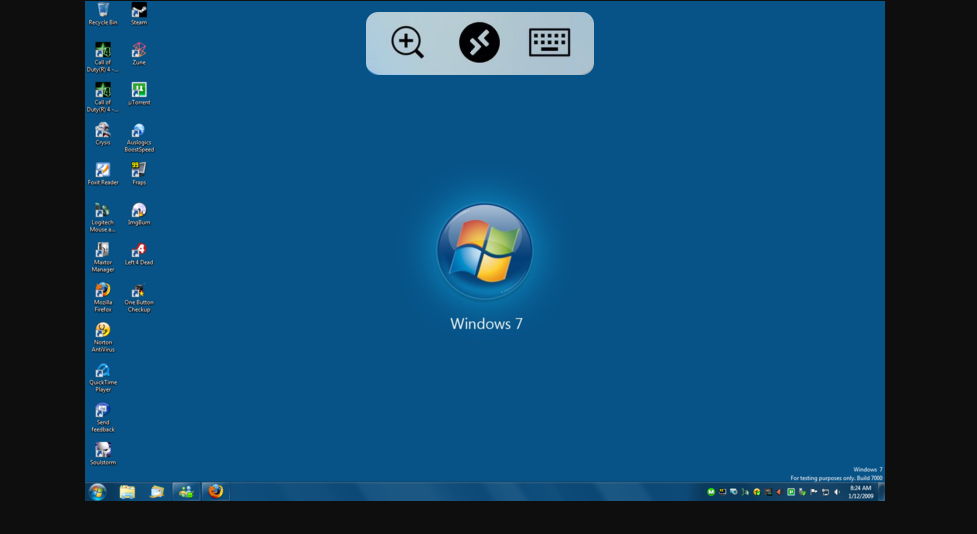
Task: Click the Fraps desktop icon
Action: tap(139, 171)
